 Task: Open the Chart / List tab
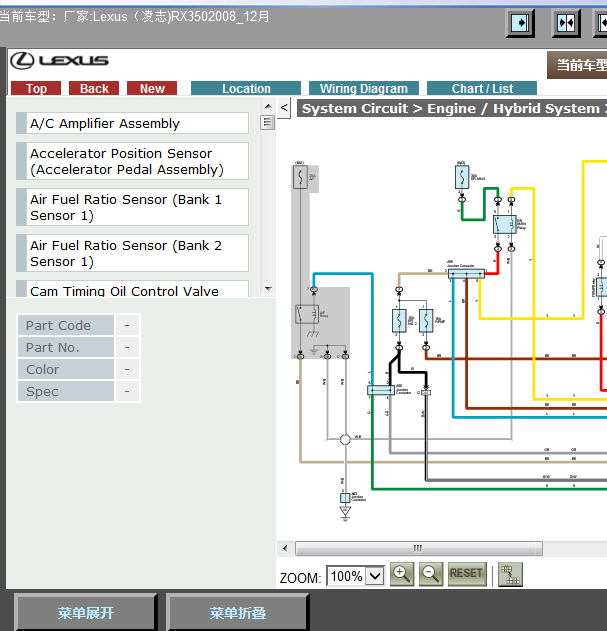point(482,88)
